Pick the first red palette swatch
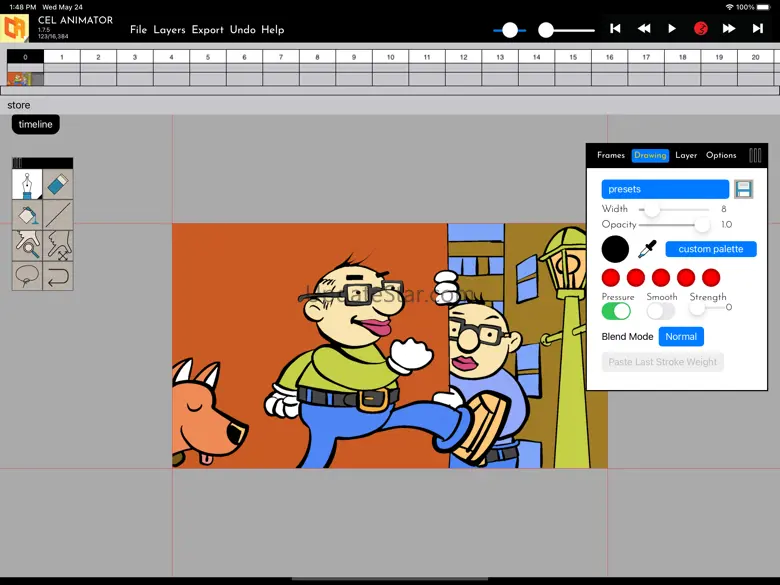 pyautogui.click(x=610, y=278)
